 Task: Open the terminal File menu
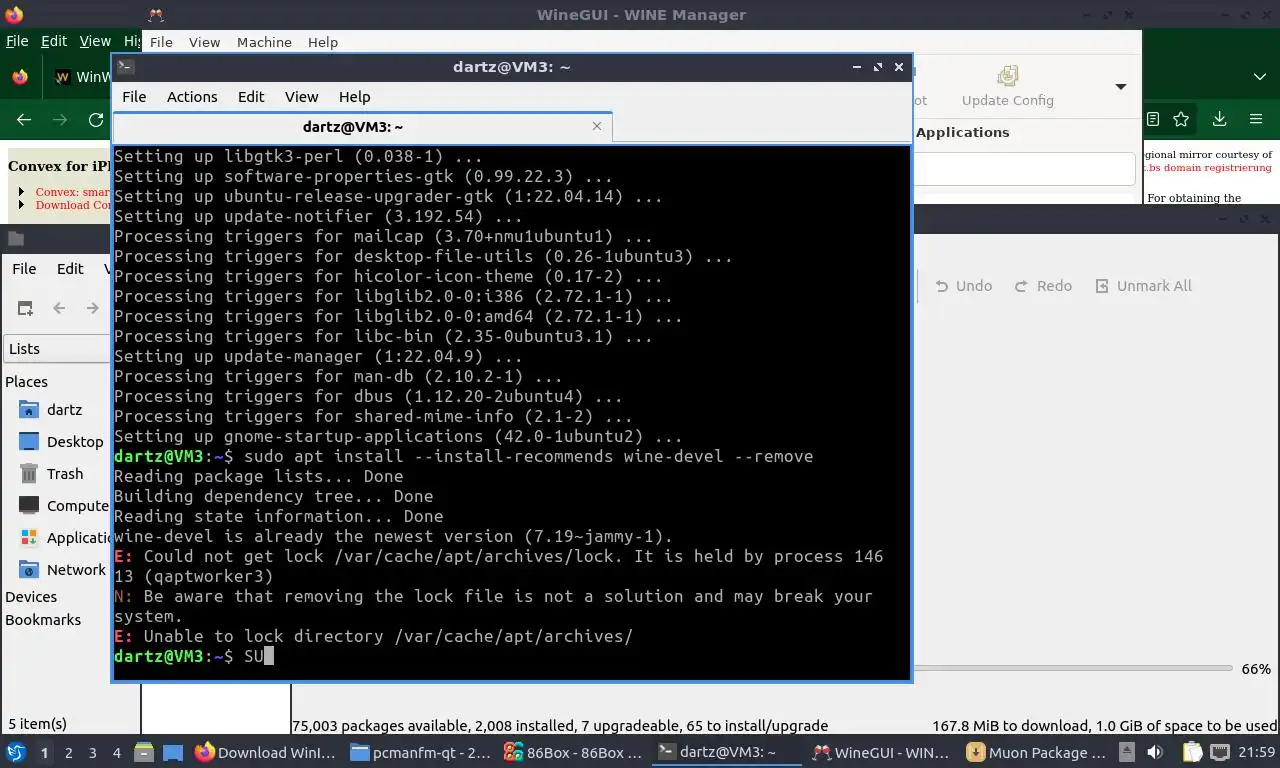coord(134,97)
